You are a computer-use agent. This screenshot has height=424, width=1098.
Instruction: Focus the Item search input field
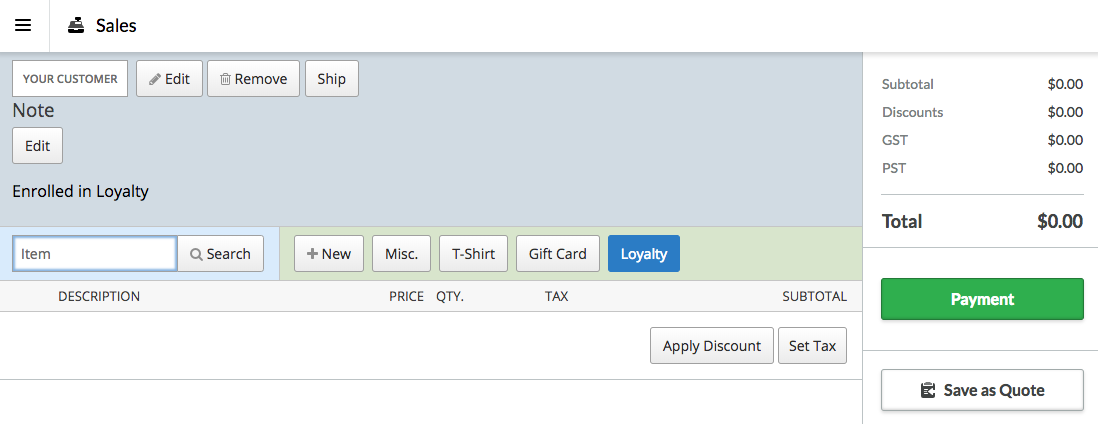click(x=95, y=254)
